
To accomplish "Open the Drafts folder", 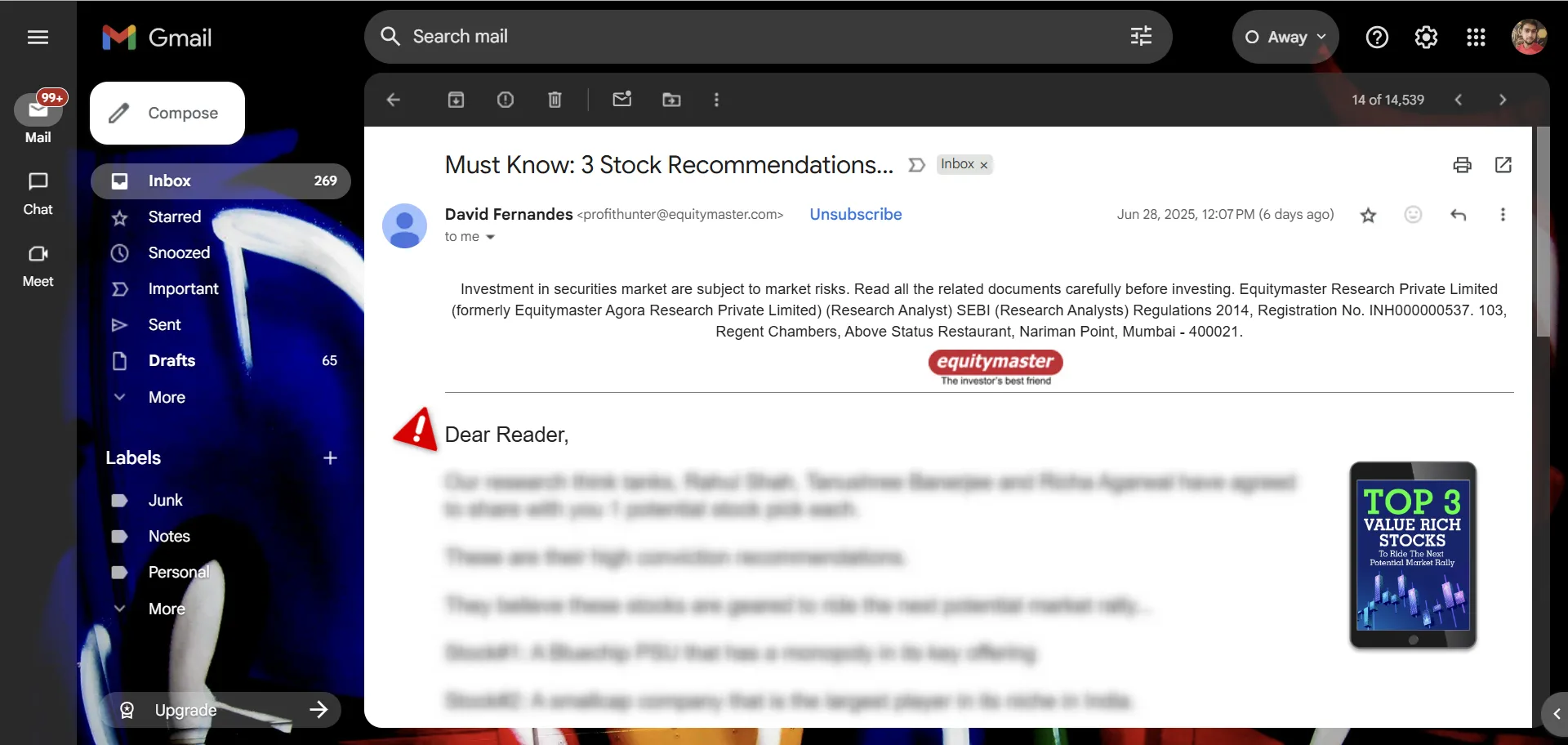I will tap(220, 360).
